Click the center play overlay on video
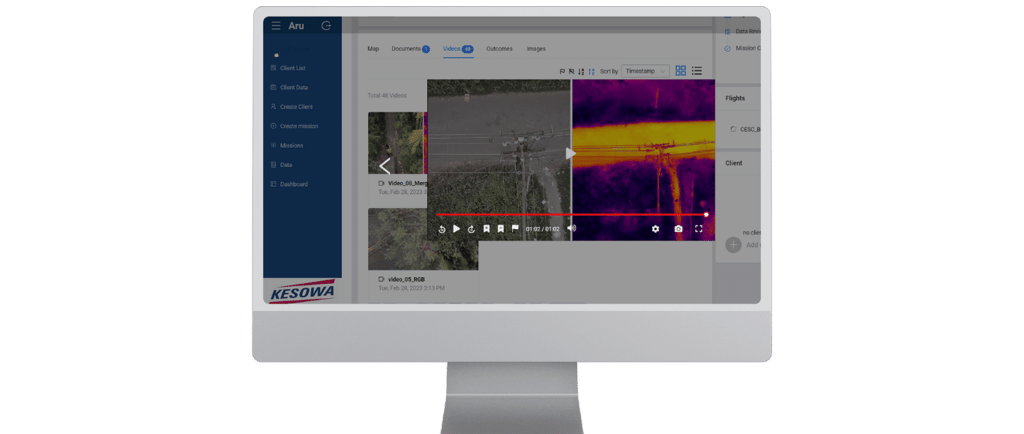Screen dimensions: 1024x434 pos(571,153)
